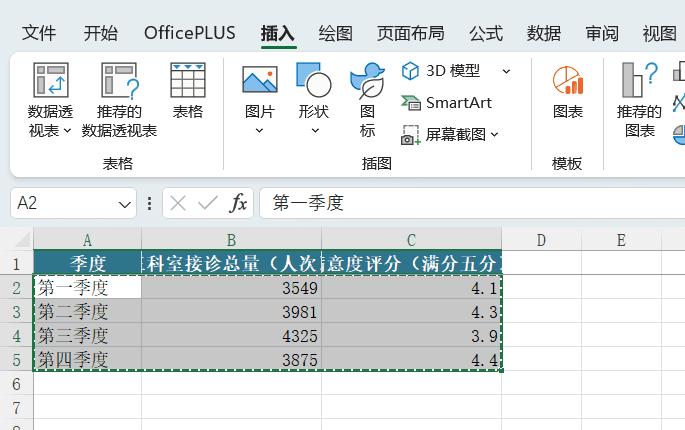The height and width of the screenshot is (430, 685).
Task: Switch to the OfficePLUS tab
Action: 190,33
